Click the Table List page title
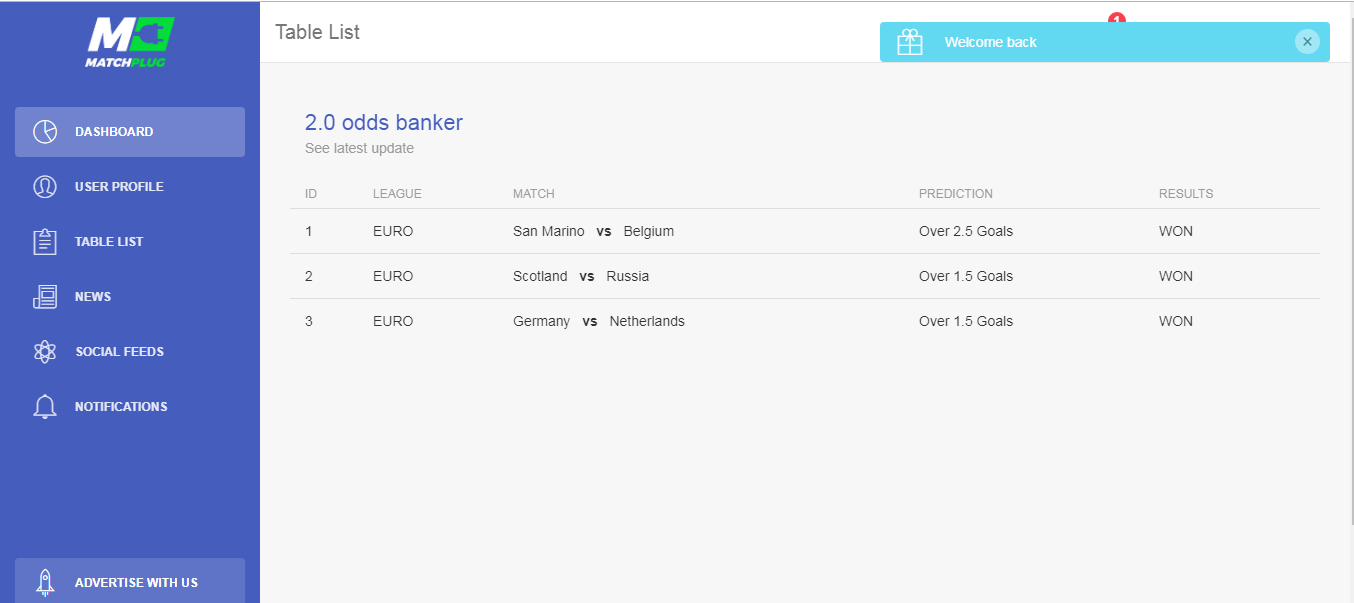Image resolution: width=1354 pixels, height=603 pixels. [317, 32]
